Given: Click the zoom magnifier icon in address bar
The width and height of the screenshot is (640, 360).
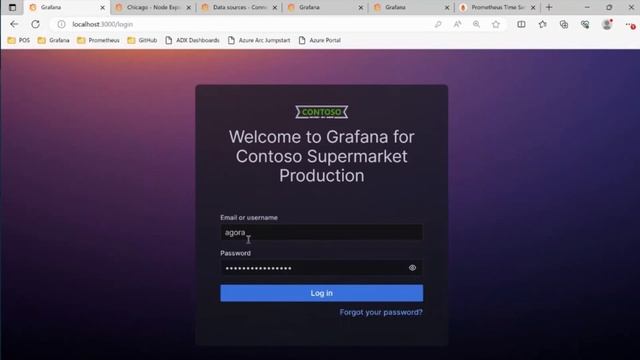Looking at the screenshot, I should (476, 24).
